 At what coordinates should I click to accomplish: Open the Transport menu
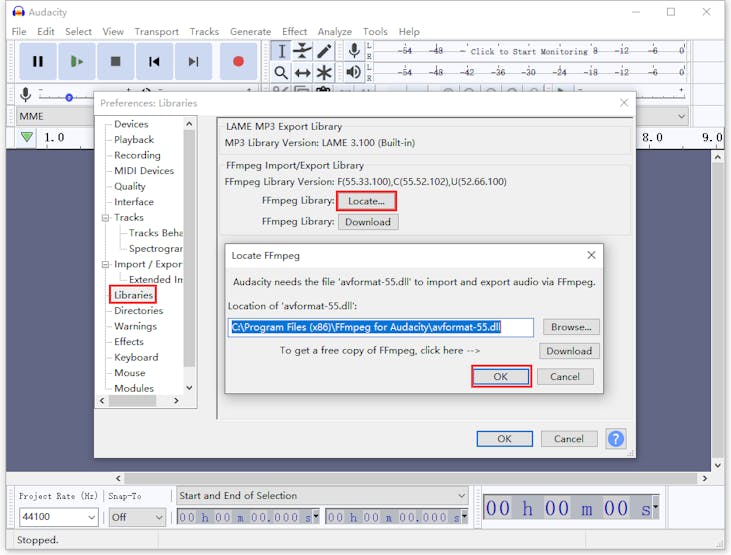pyautogui.click(x=157, y=32)
